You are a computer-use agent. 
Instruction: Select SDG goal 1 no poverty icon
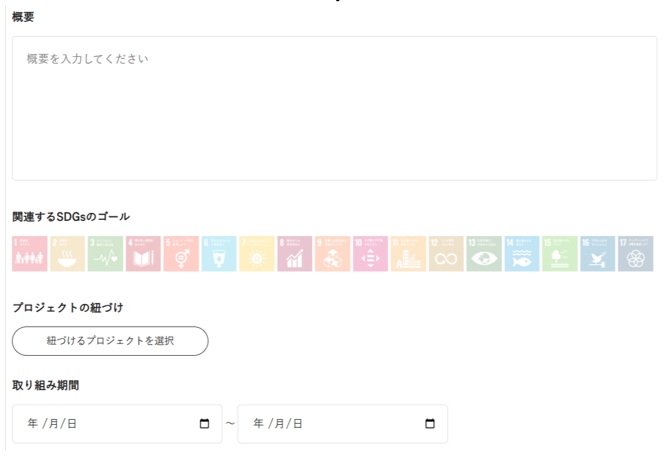coord(30,254)
